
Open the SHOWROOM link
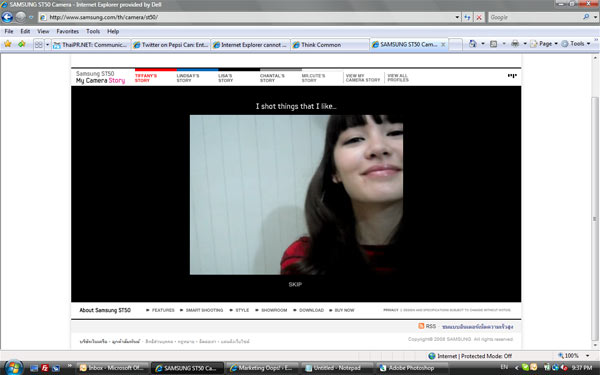pos(274,310)
